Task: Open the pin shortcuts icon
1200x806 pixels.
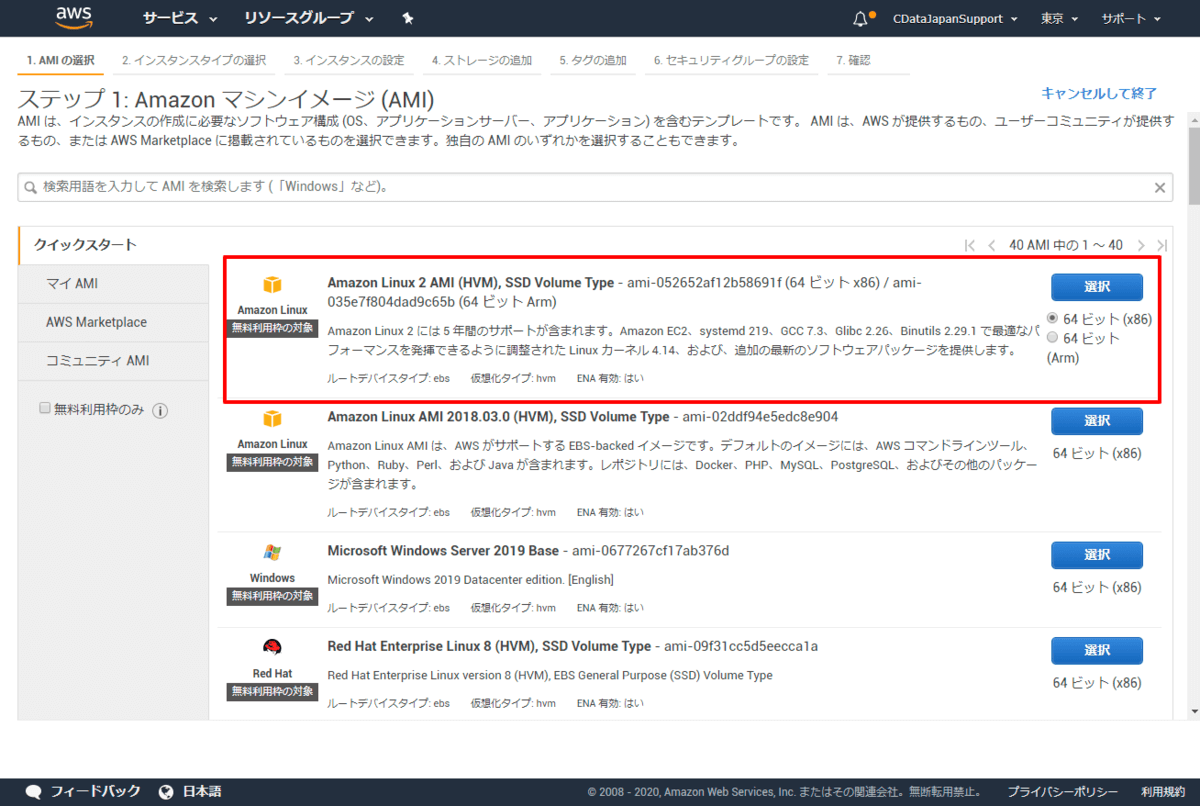Action: click(407, 18)
